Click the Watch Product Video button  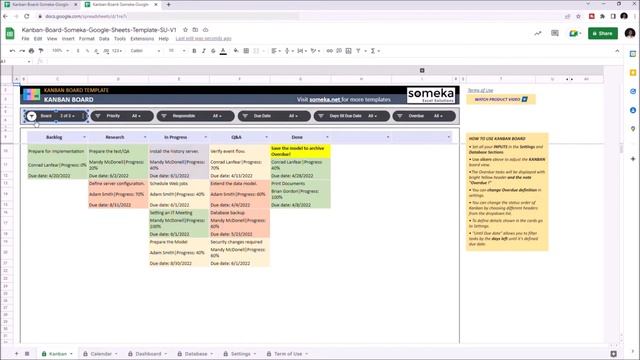point(501,99)
